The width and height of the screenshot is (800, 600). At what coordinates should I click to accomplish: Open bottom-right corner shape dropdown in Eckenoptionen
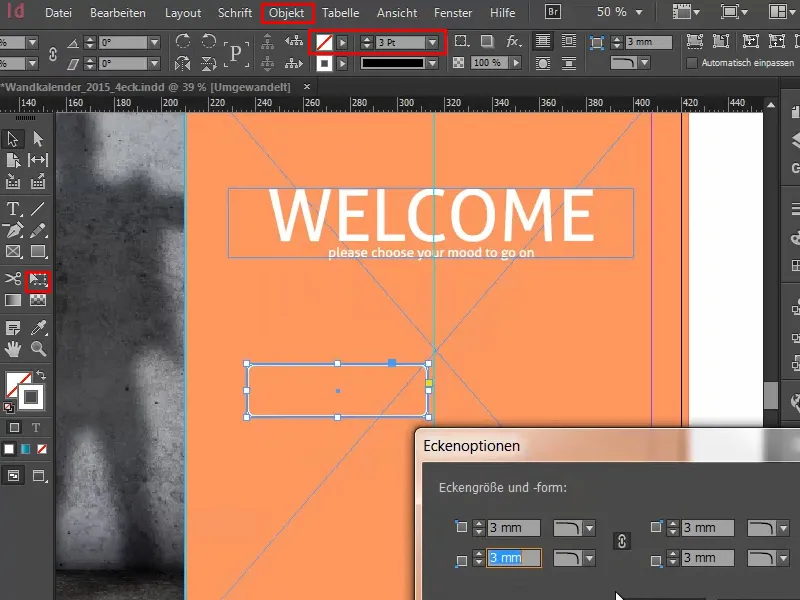783,558
